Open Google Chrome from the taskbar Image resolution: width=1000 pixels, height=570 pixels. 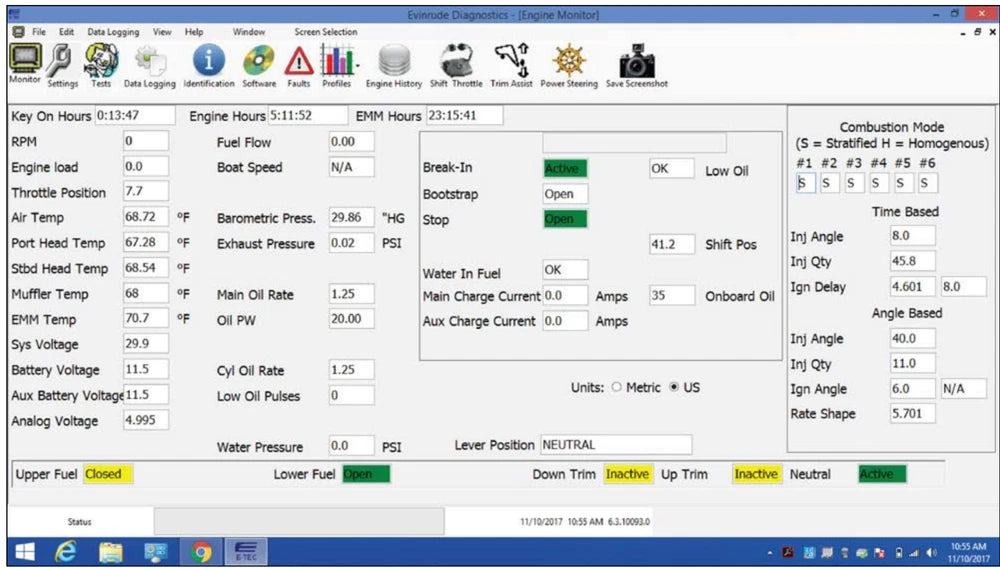(x=201, y=552)
